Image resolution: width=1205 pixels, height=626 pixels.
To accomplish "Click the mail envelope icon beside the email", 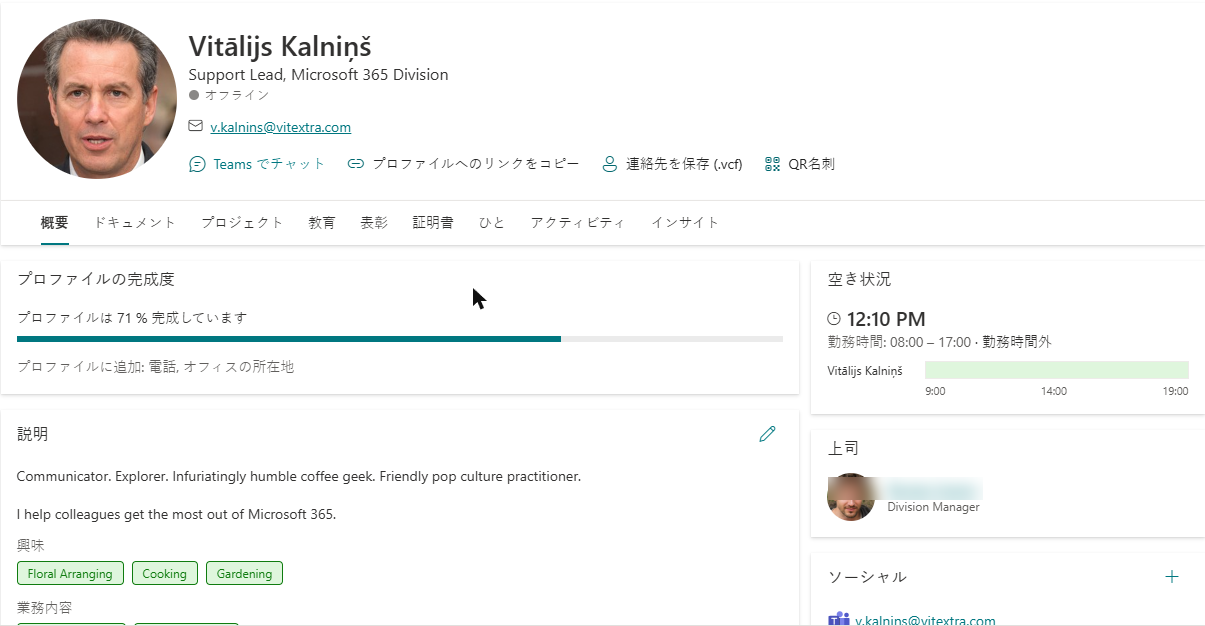I will [196, 127].
